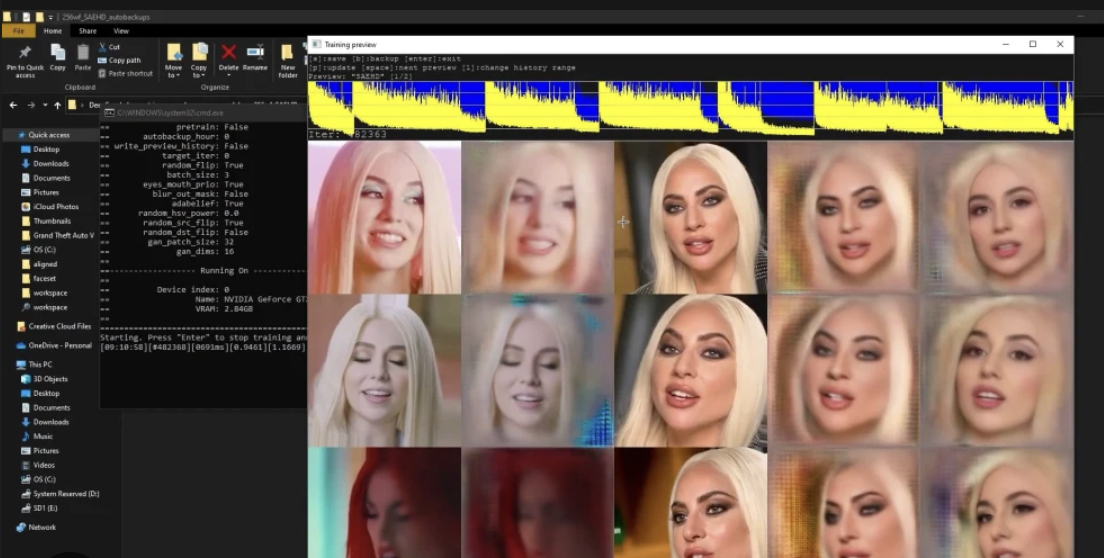Click the Training preview window icon
This screenshot has width=1104, height=558.
click(x=317, y=44)
